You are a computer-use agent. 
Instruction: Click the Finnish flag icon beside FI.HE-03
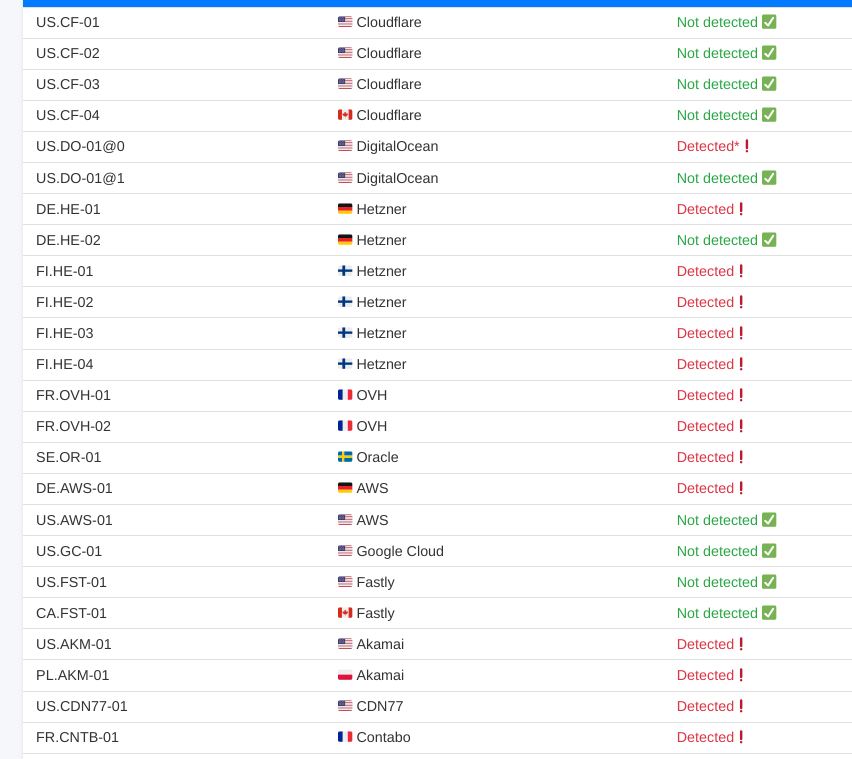(345, 333)
